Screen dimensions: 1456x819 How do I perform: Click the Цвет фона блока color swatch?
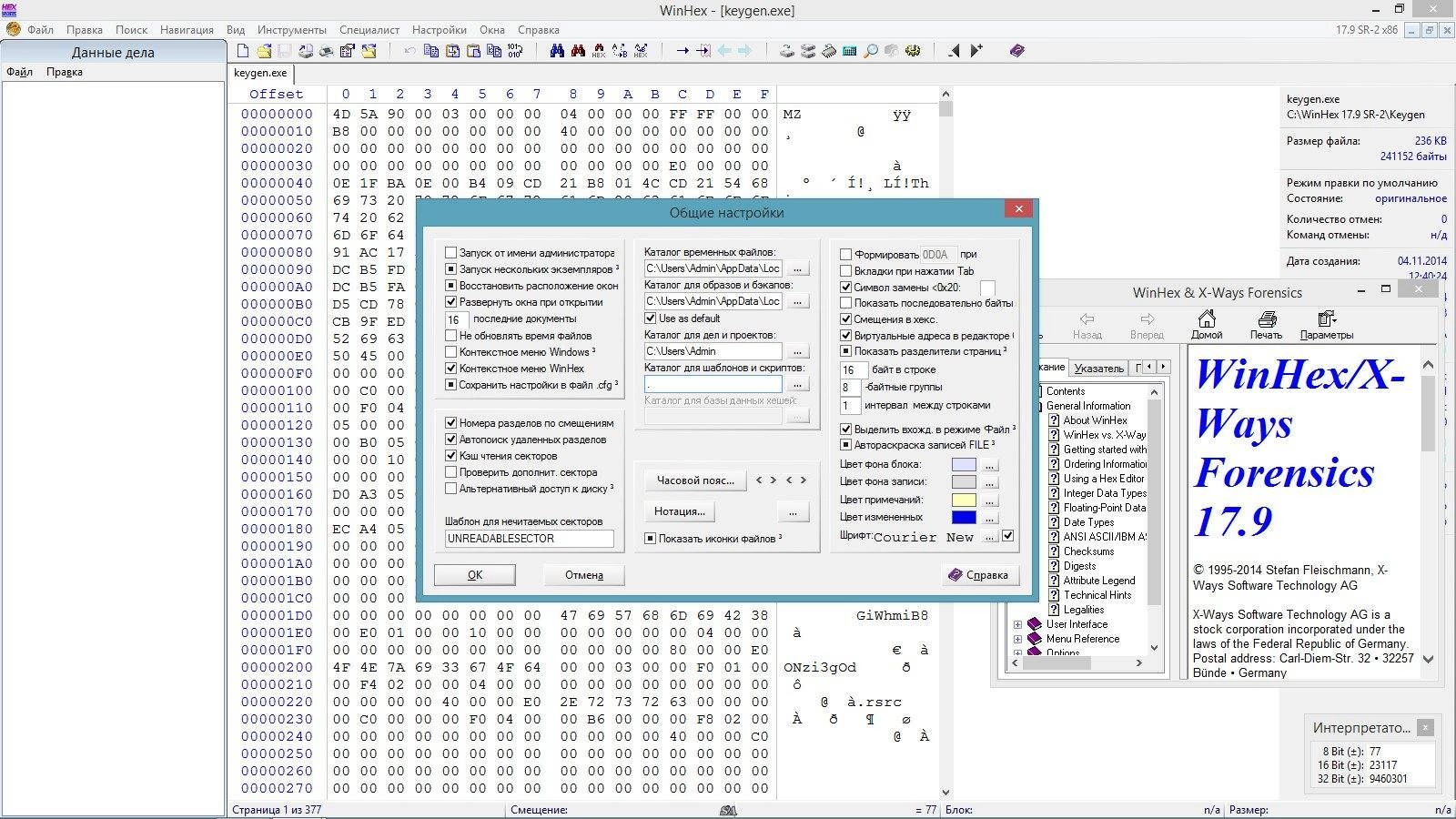coord(964,465)
